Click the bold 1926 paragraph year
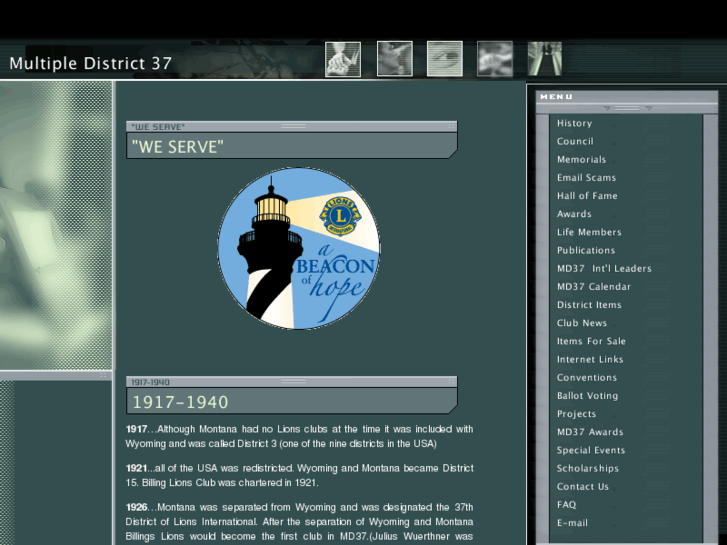727x545 pixels. [136, 507]
